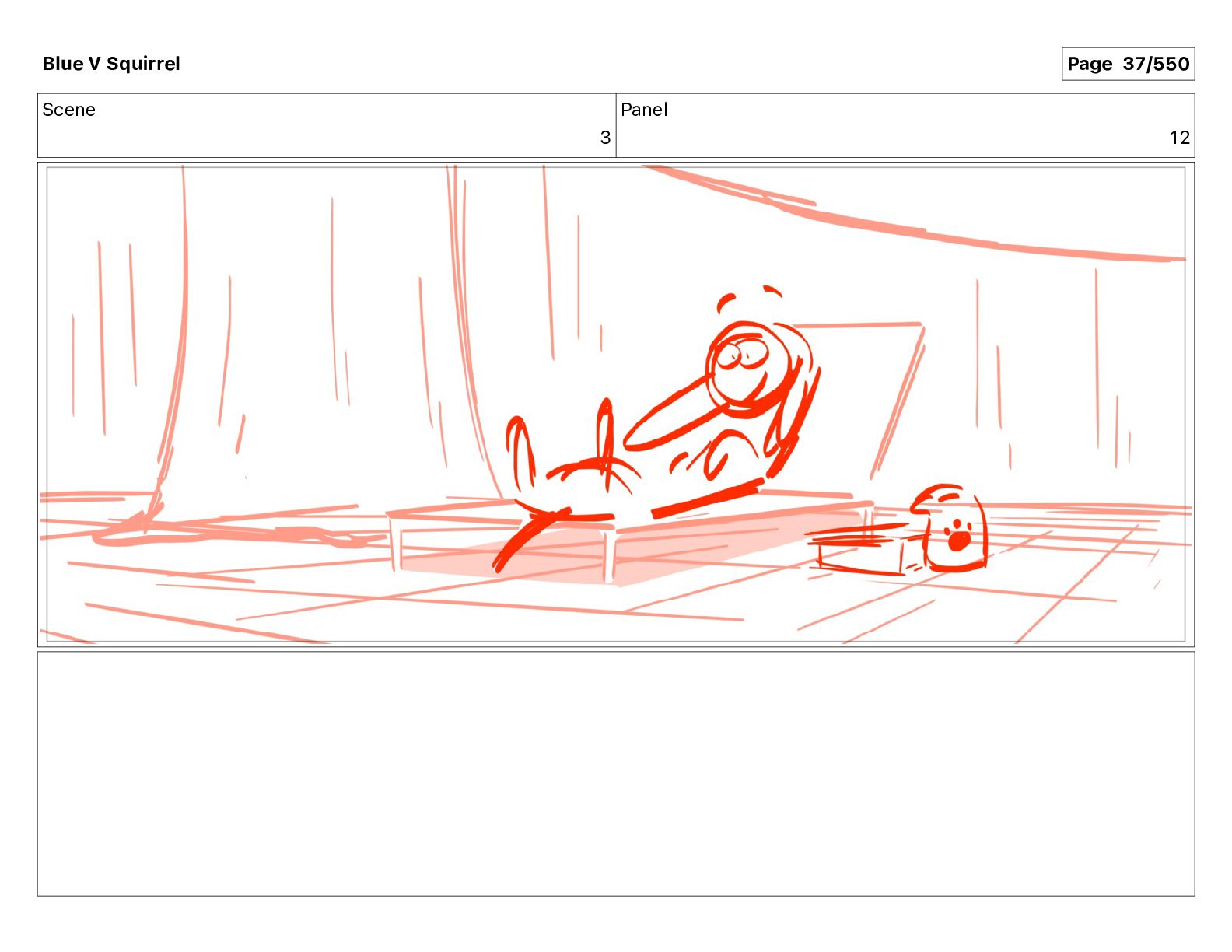Viewport: 1232px width, 952px height.
Task: Click the 'Blue V Squirrel' title text
Action: [111, 64]
